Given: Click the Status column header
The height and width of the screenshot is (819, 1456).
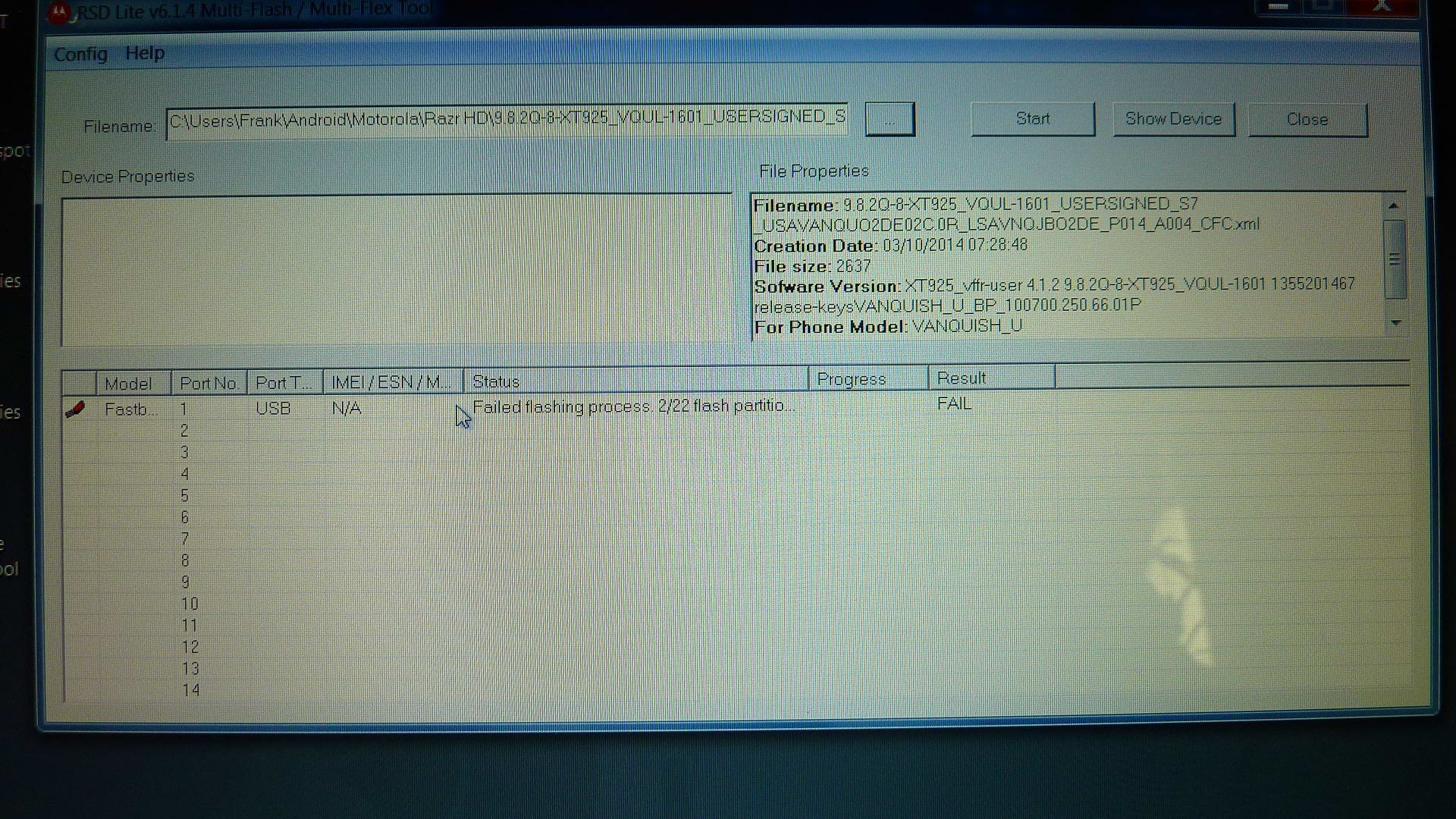Looking at the screenshot, I should pos(635,380).
